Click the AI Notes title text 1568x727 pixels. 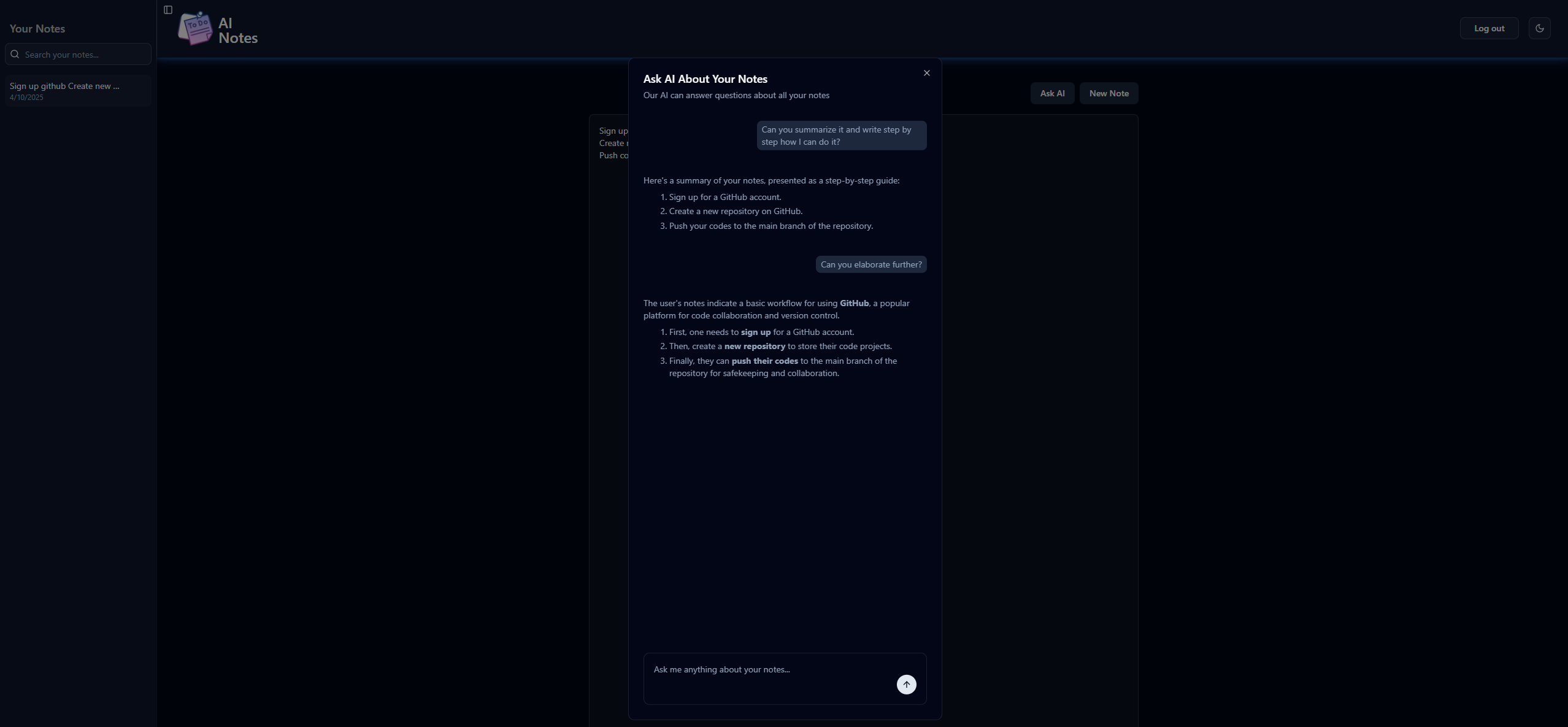(238, 31)
